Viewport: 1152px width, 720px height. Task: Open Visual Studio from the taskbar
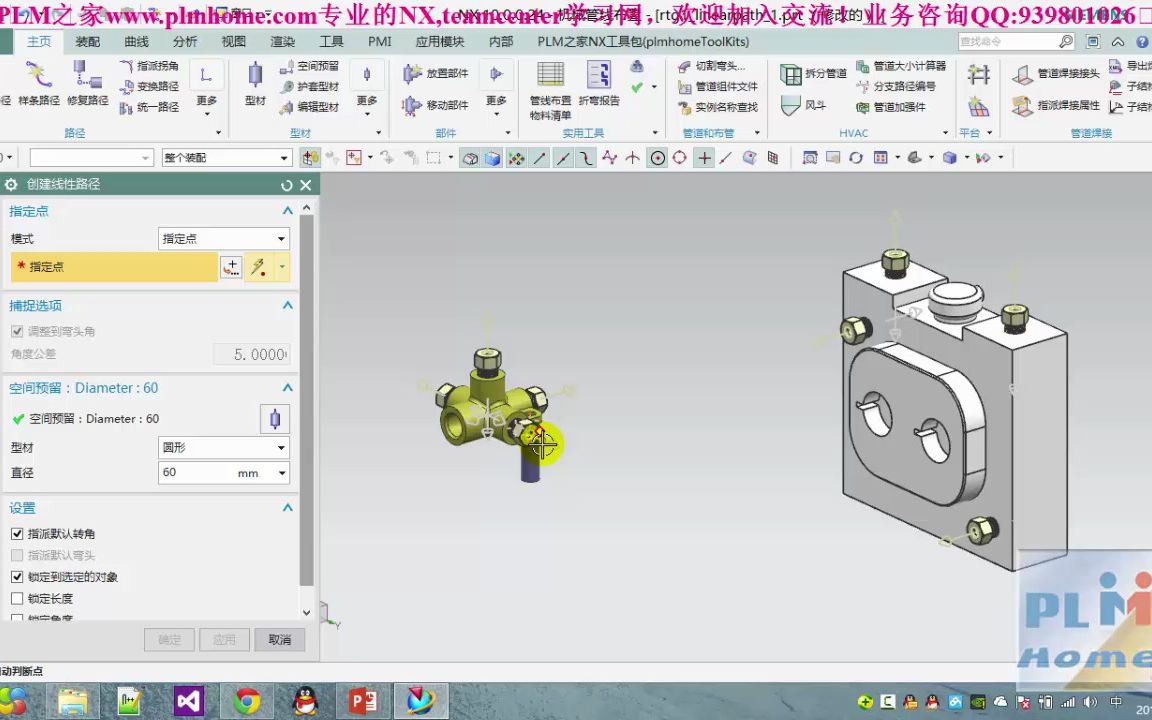[188, 701]
